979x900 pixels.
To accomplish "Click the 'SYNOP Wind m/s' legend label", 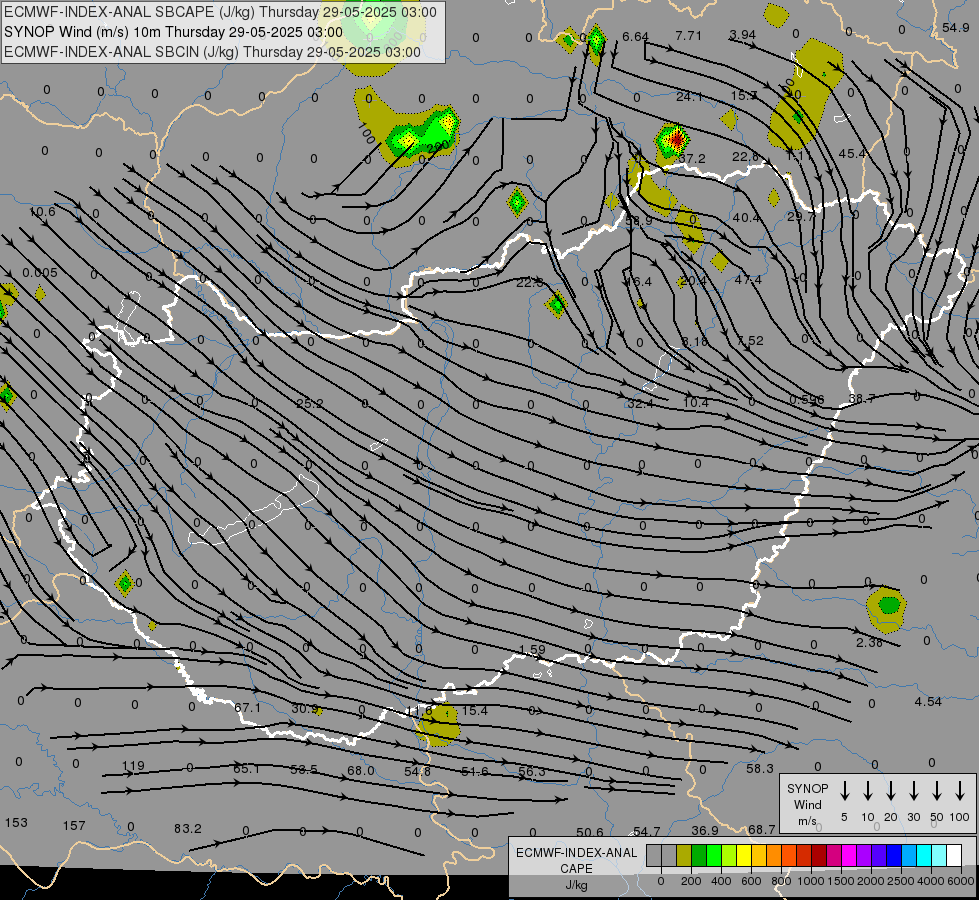I will point(807,804).
